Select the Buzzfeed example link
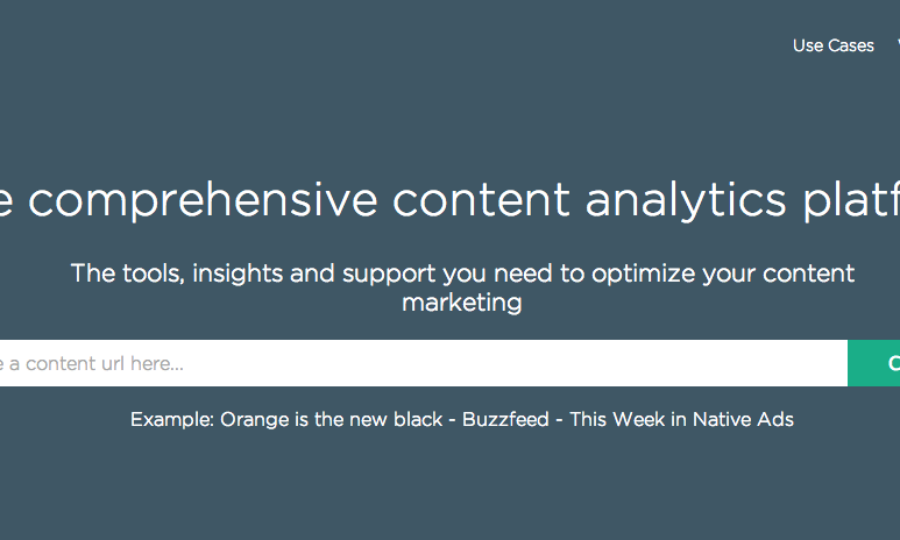 coord(505,420)
